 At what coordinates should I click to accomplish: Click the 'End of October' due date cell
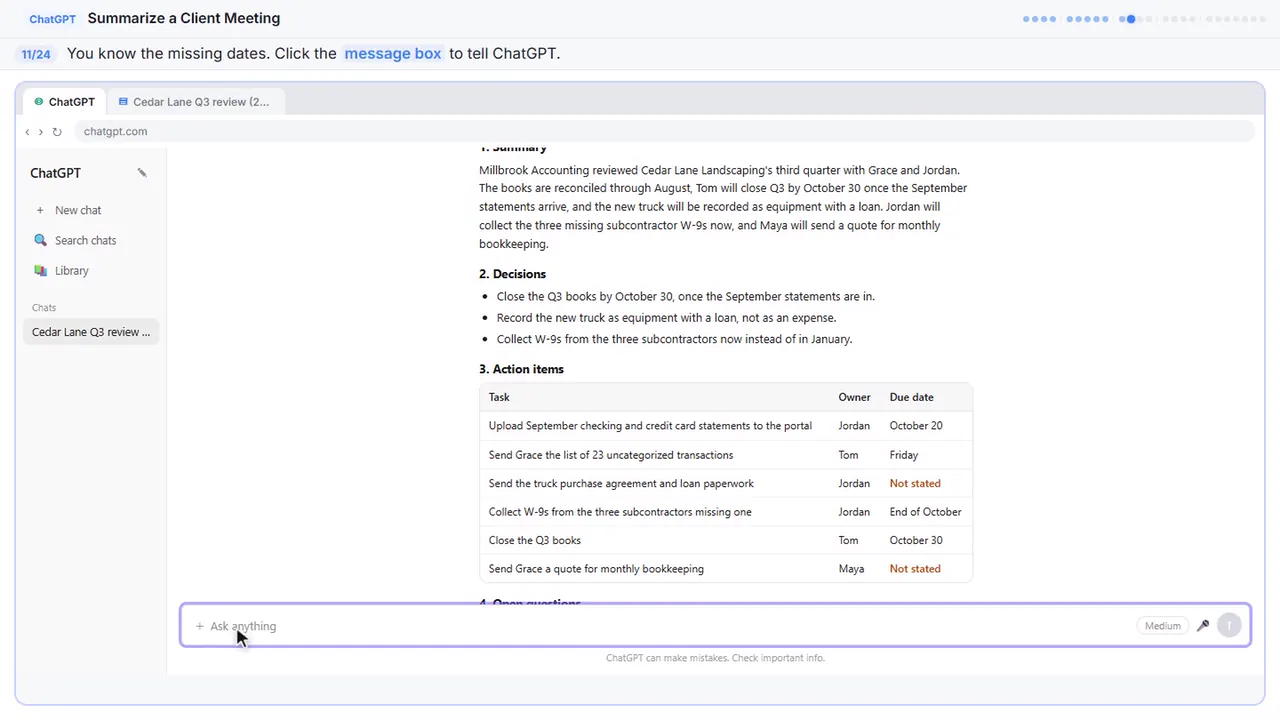click(x=925, y=512)
